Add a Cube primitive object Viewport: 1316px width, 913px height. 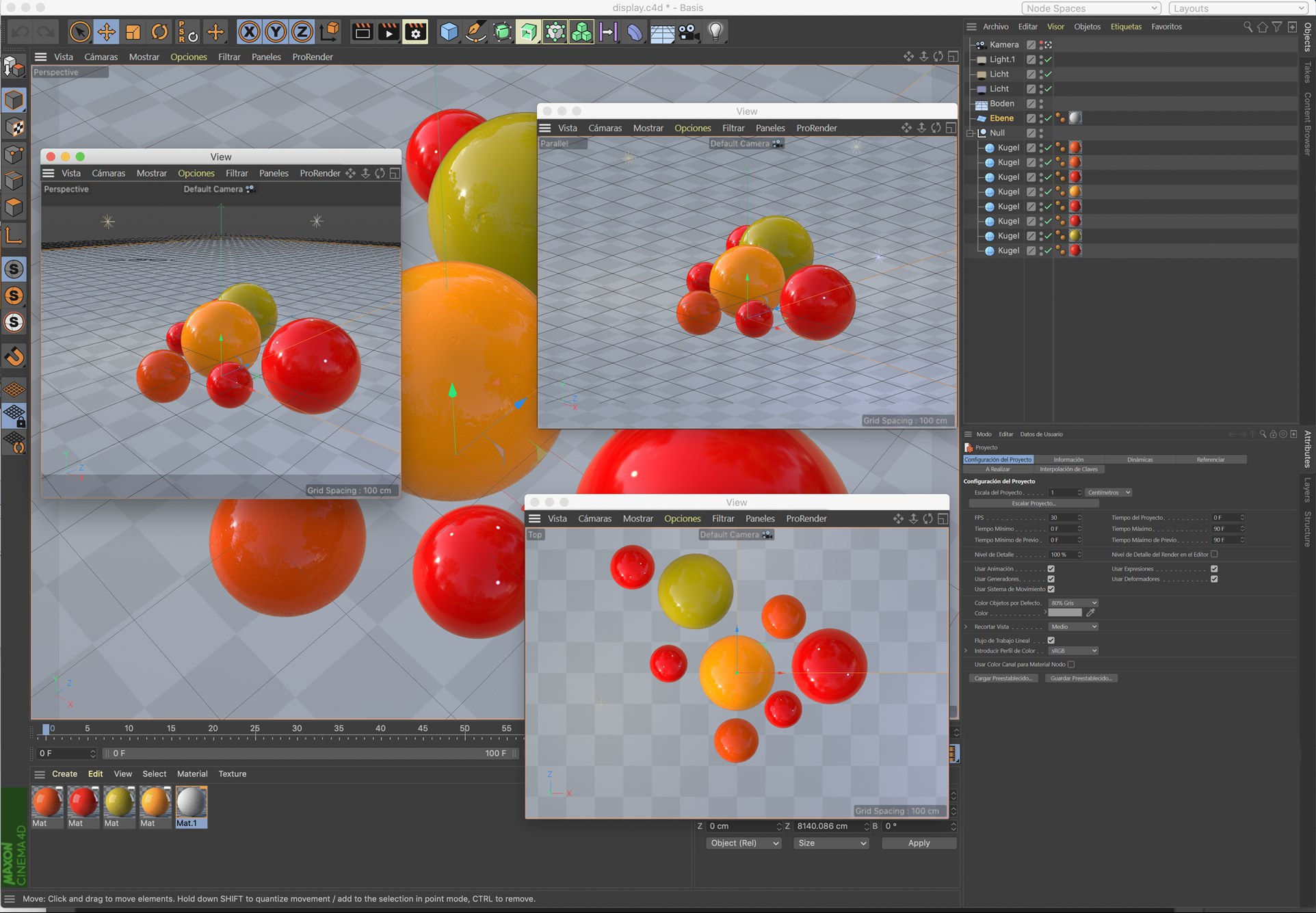449,32
